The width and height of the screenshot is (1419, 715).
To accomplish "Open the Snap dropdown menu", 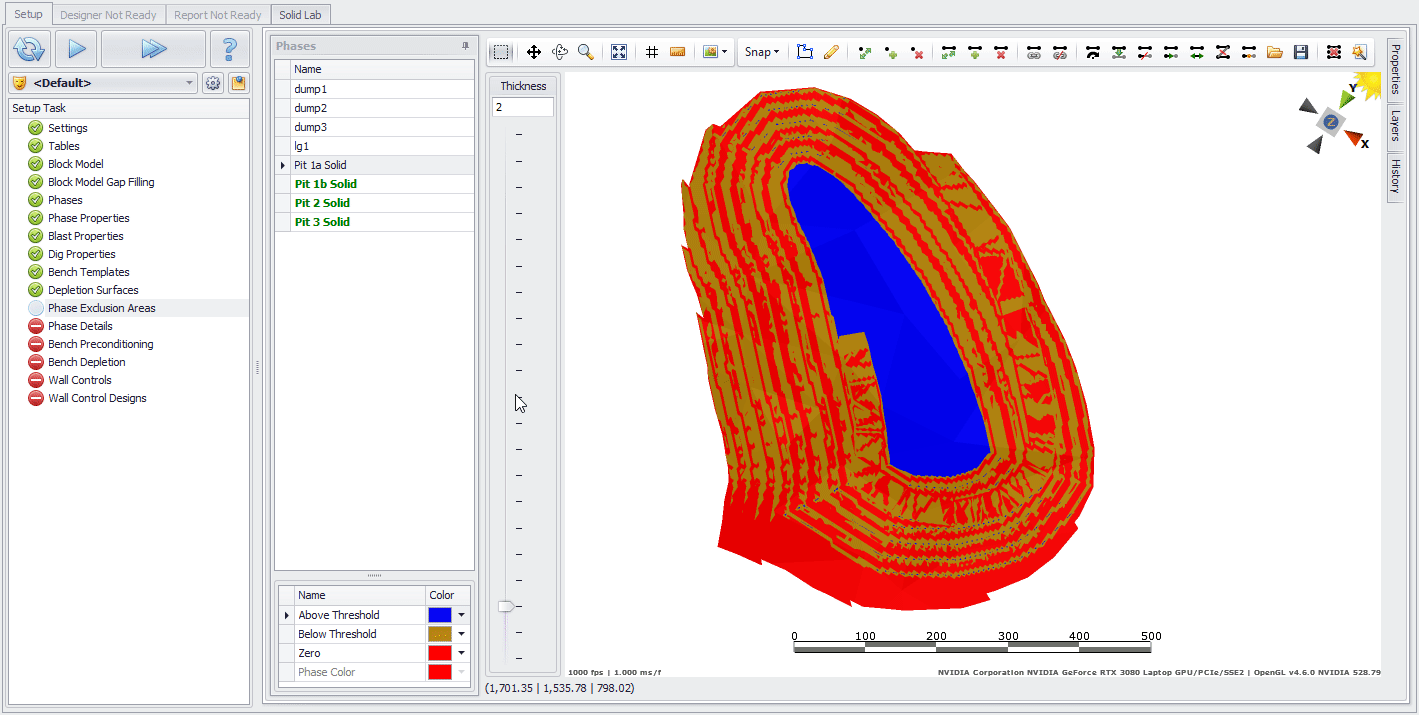I will [761, 52].
